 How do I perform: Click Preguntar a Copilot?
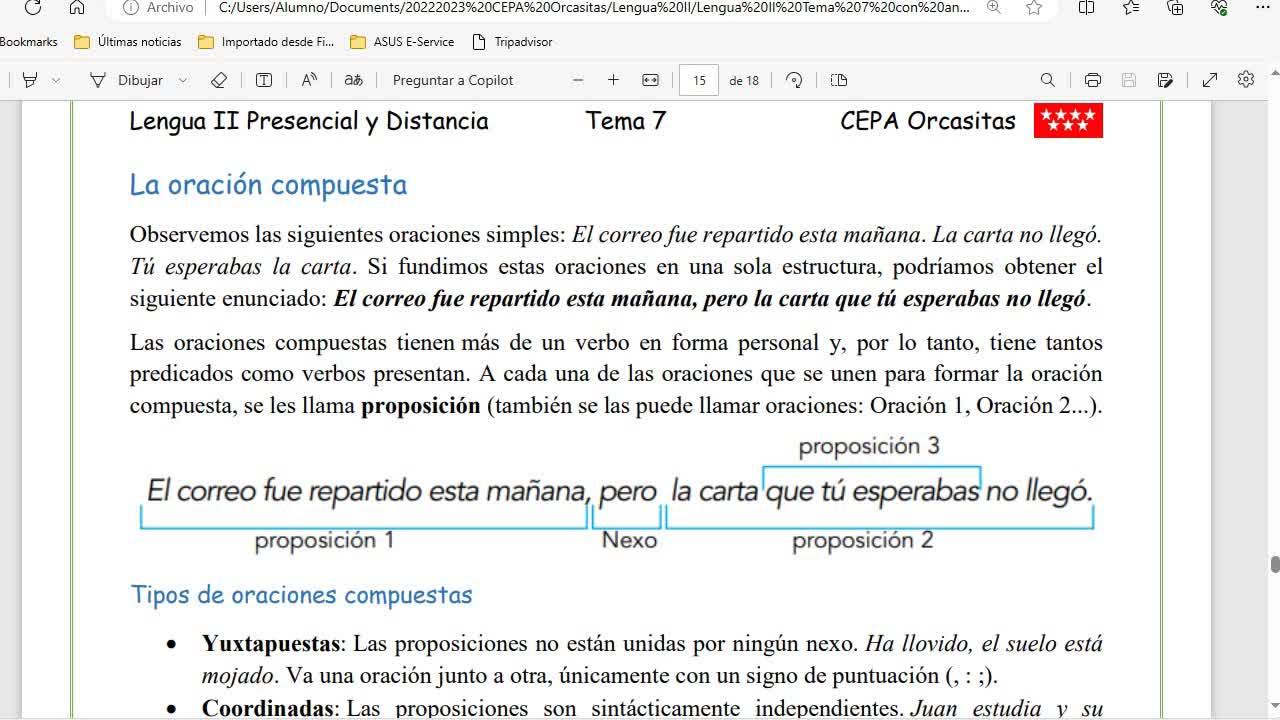452,80
